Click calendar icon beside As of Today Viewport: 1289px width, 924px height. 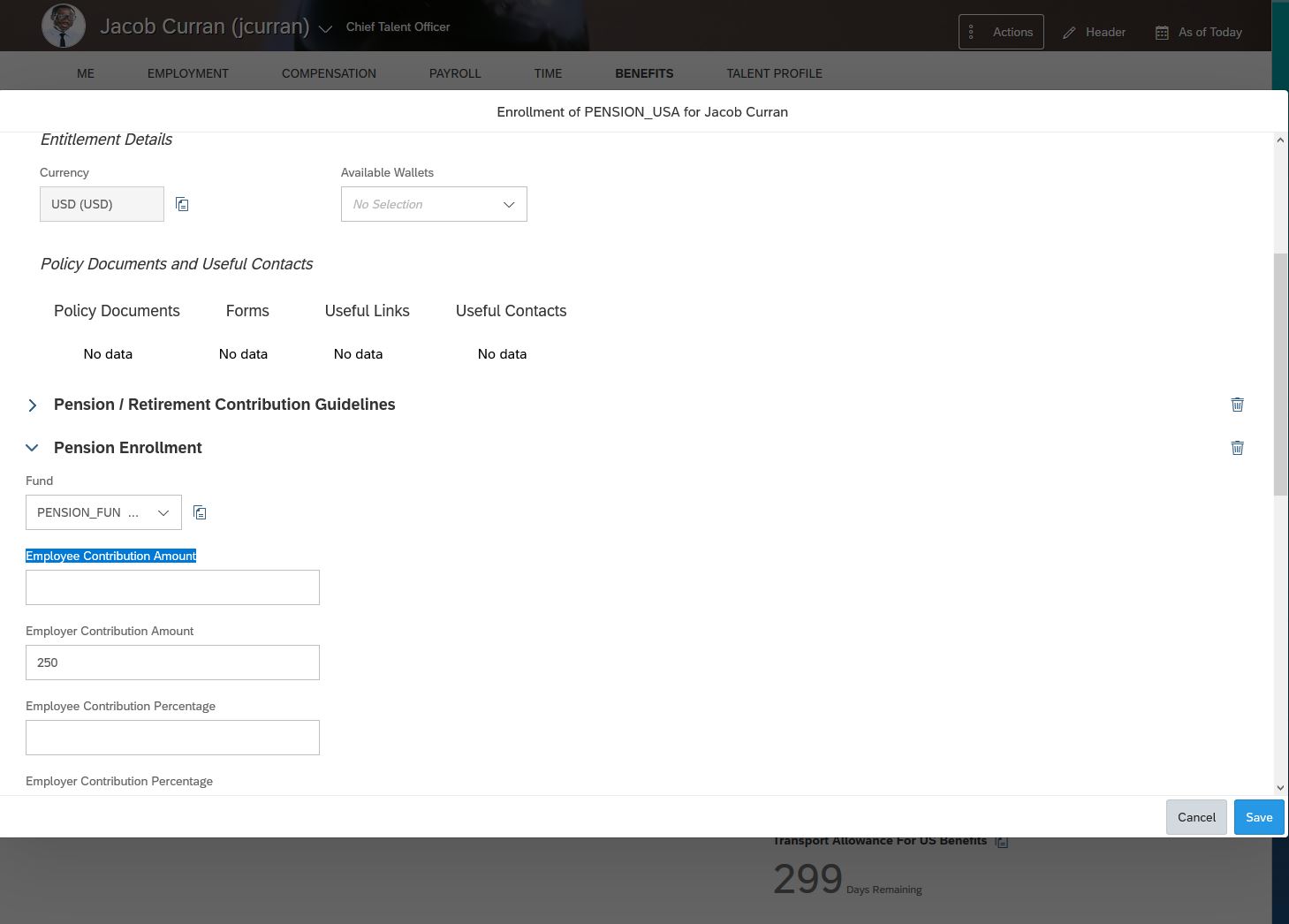coord(1162,33)
